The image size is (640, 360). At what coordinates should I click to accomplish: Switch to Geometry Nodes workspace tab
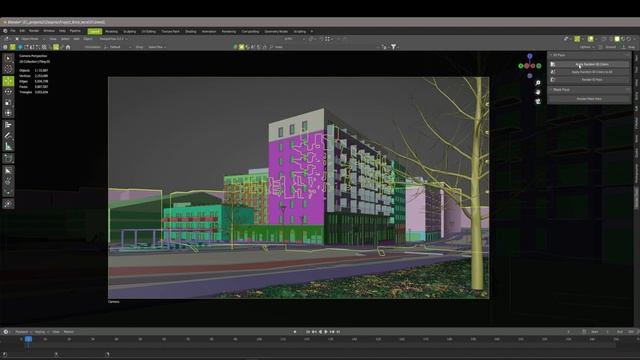276,31
